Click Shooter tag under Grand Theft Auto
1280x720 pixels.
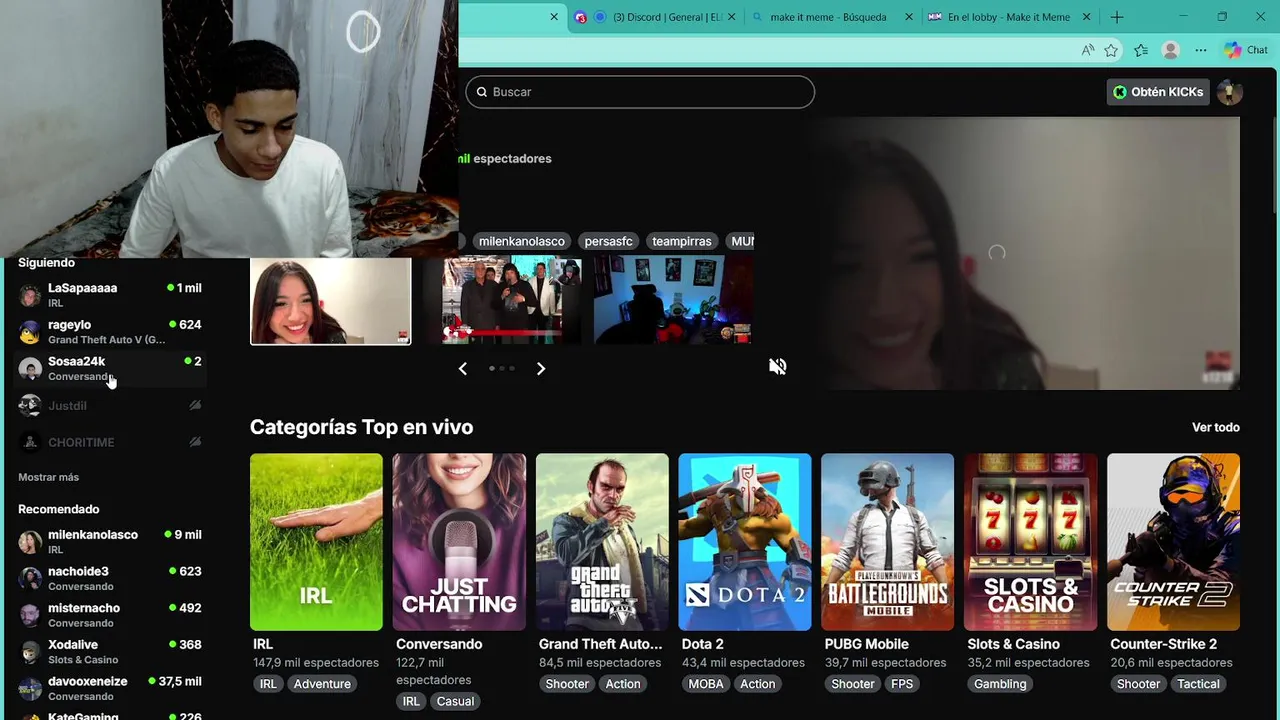click(x=567, y=684)
